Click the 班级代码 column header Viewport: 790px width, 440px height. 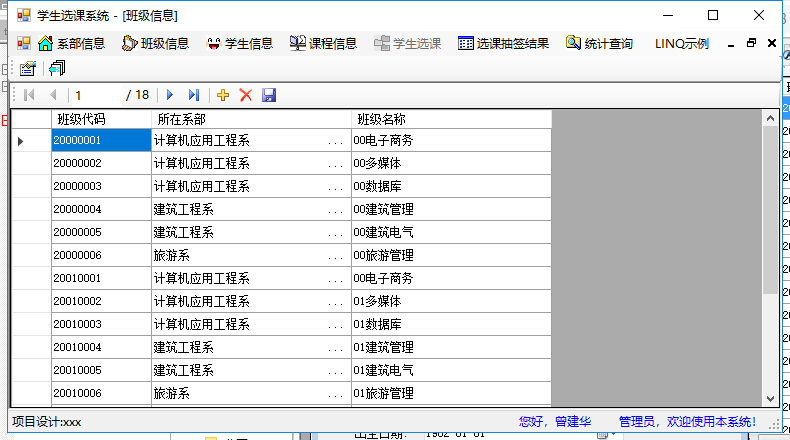pos(101,119)
